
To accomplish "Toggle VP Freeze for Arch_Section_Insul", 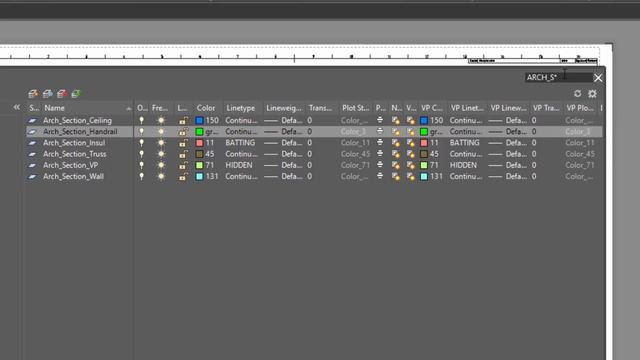I will point(411,143).
